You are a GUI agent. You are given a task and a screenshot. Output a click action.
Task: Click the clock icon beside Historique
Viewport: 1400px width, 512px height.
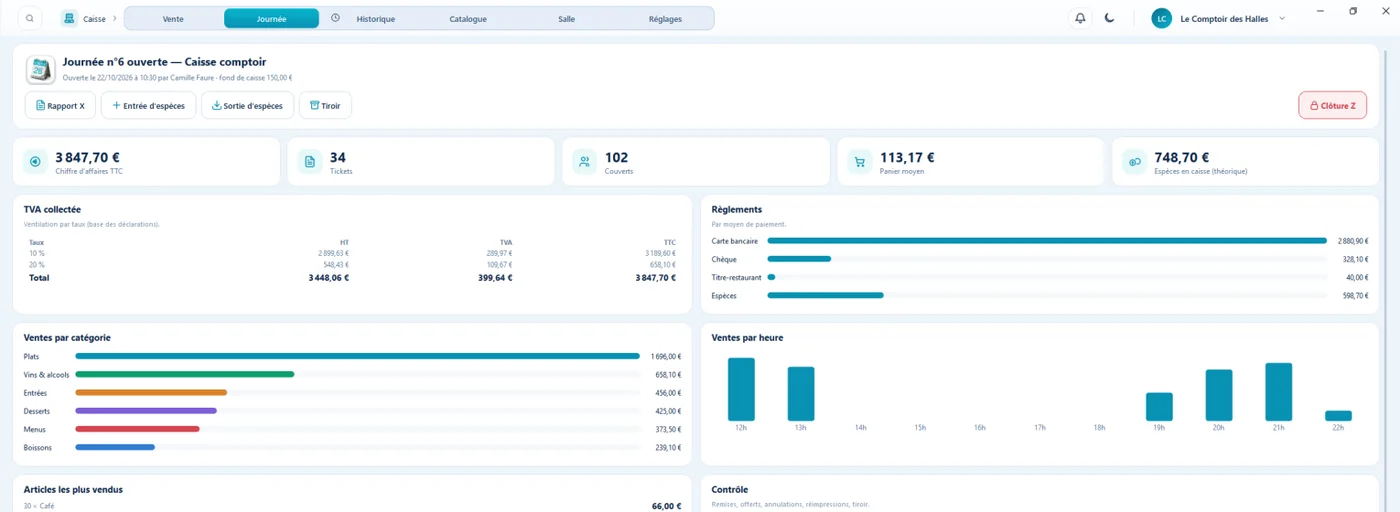click(x=335, y=18)
